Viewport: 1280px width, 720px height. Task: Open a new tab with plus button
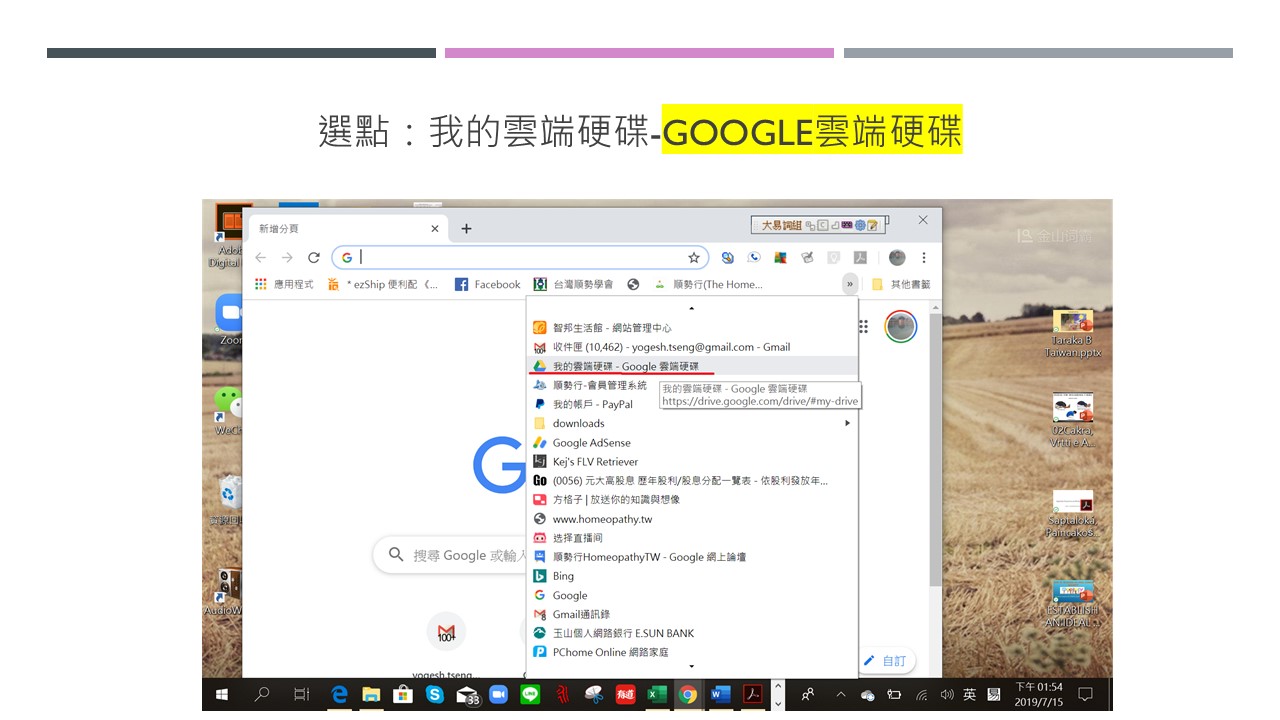pyautogui.click(x=466, y=228)
